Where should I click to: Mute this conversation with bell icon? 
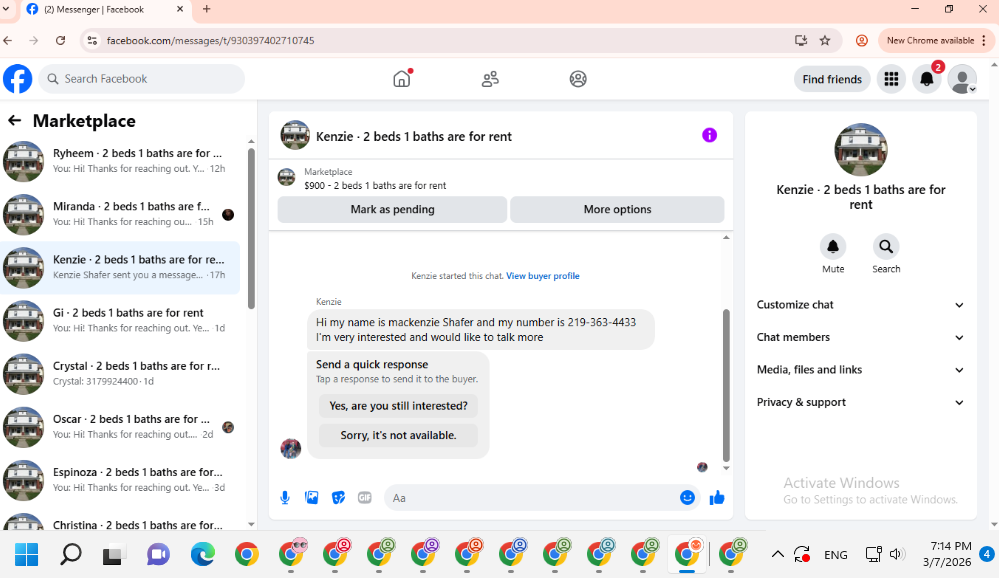833,247
